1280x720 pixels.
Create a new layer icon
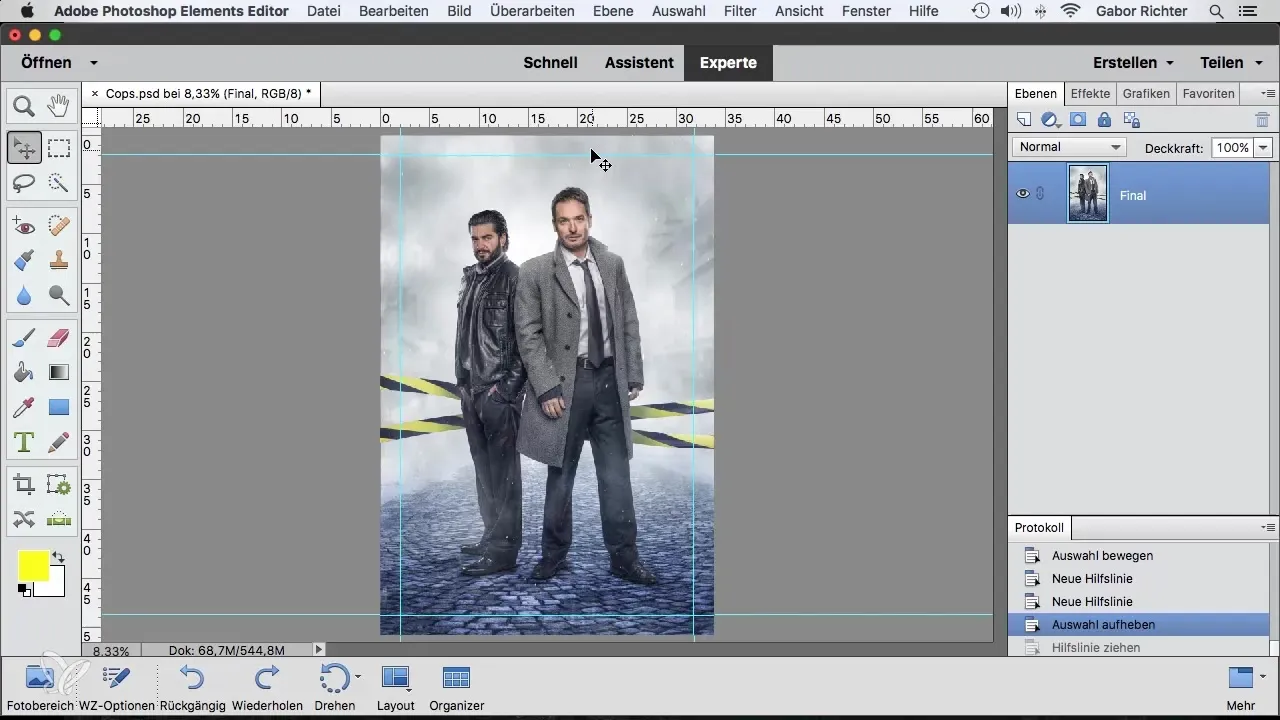(1024, 120)
